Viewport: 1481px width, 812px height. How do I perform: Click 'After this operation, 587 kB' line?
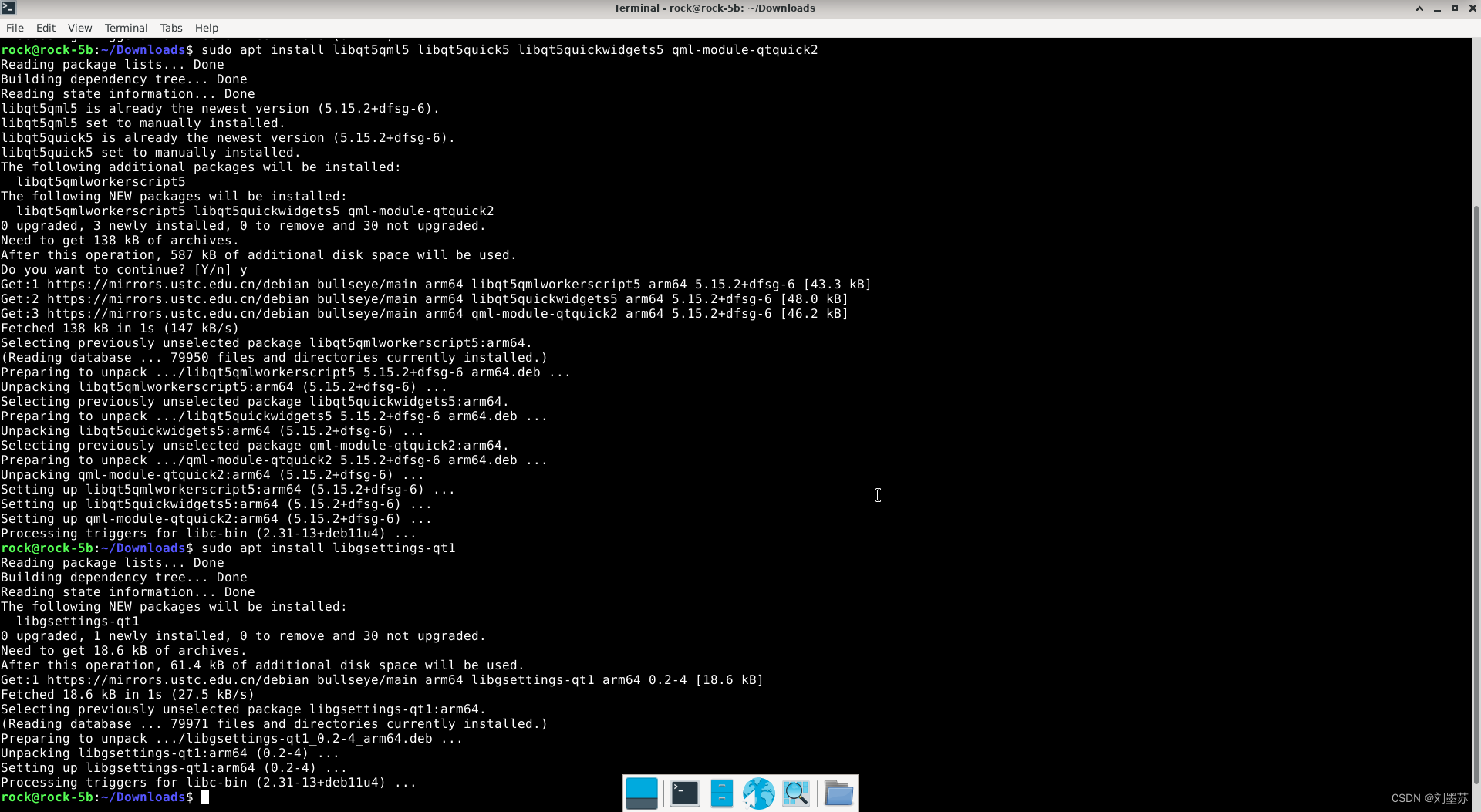[259, 255]
